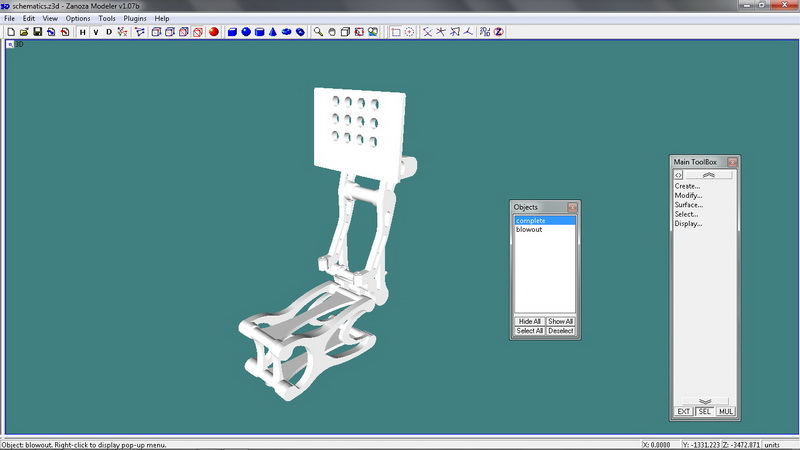Close the Objects panel
Viewport: 800px width, 450px height.
(x=572, y=207)
